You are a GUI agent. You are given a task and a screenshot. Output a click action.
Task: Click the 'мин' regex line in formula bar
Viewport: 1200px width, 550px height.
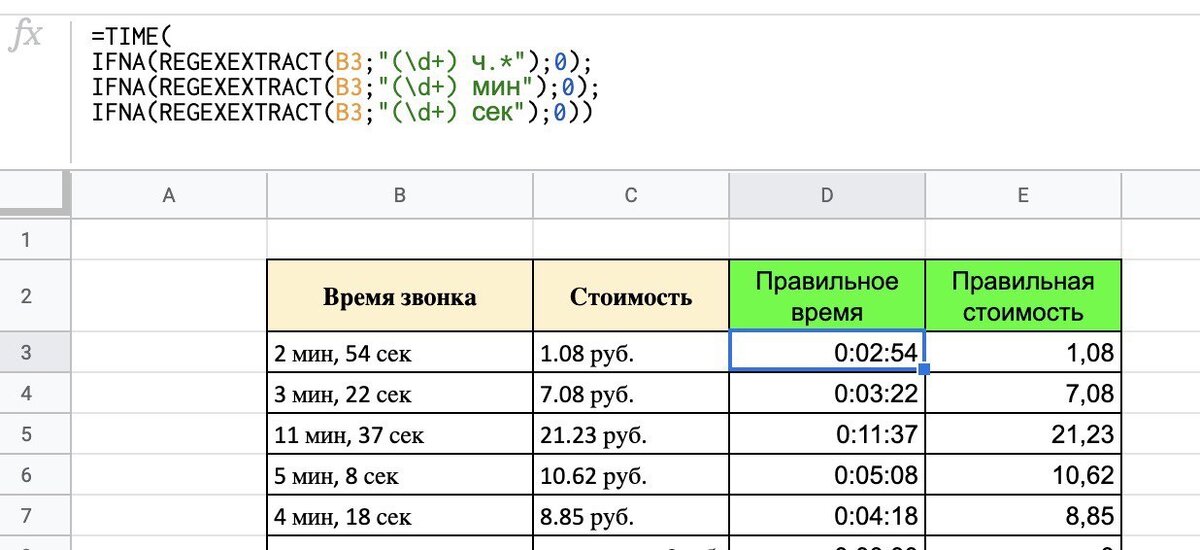[344, 86]
